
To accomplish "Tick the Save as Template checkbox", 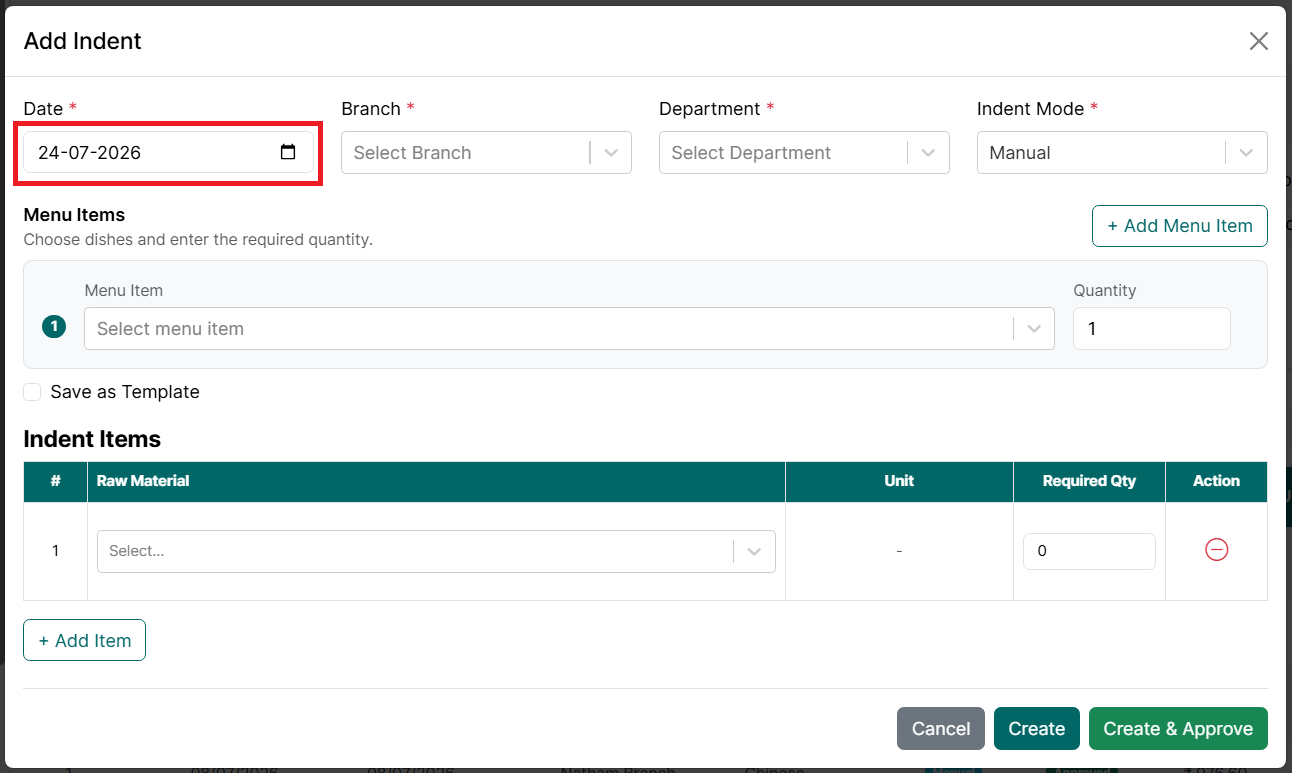I will pos(32,392).
